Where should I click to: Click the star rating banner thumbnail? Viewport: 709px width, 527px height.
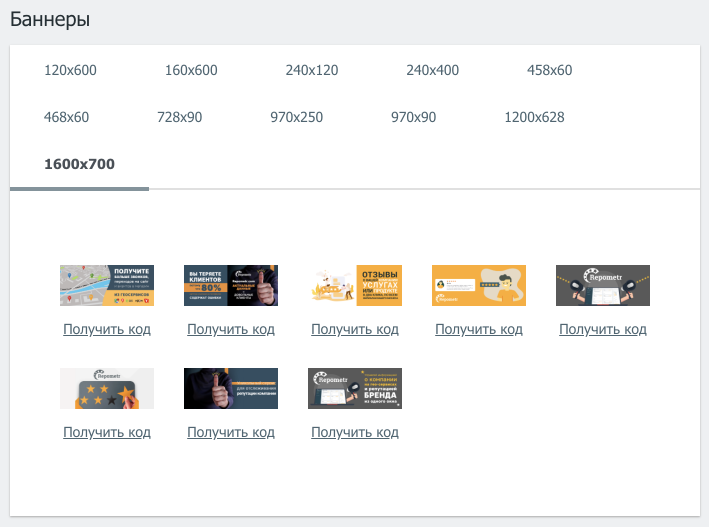pyautogui.click(x=107, y=388)
